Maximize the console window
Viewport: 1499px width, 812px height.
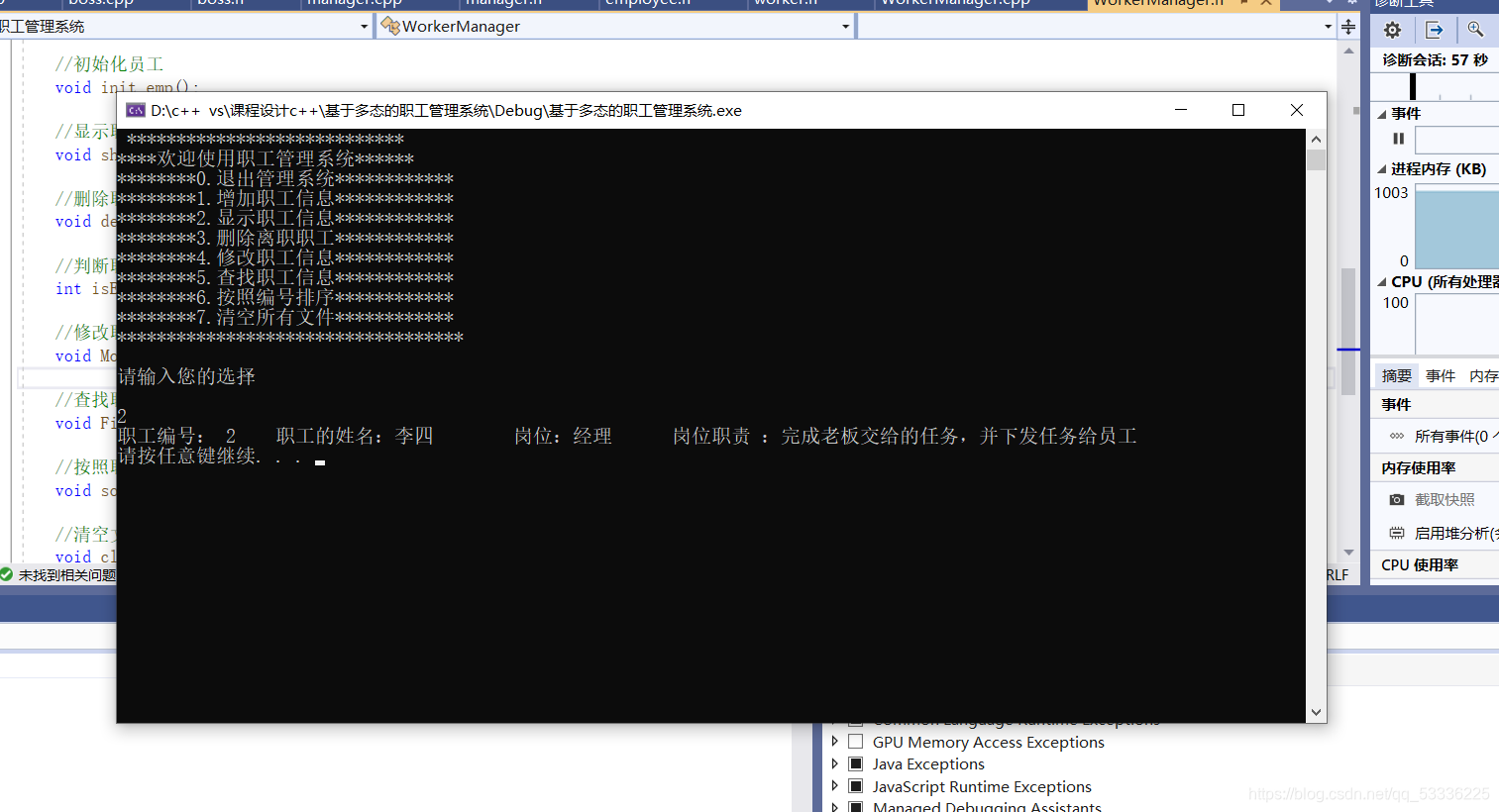click(x=1238, y=110)
